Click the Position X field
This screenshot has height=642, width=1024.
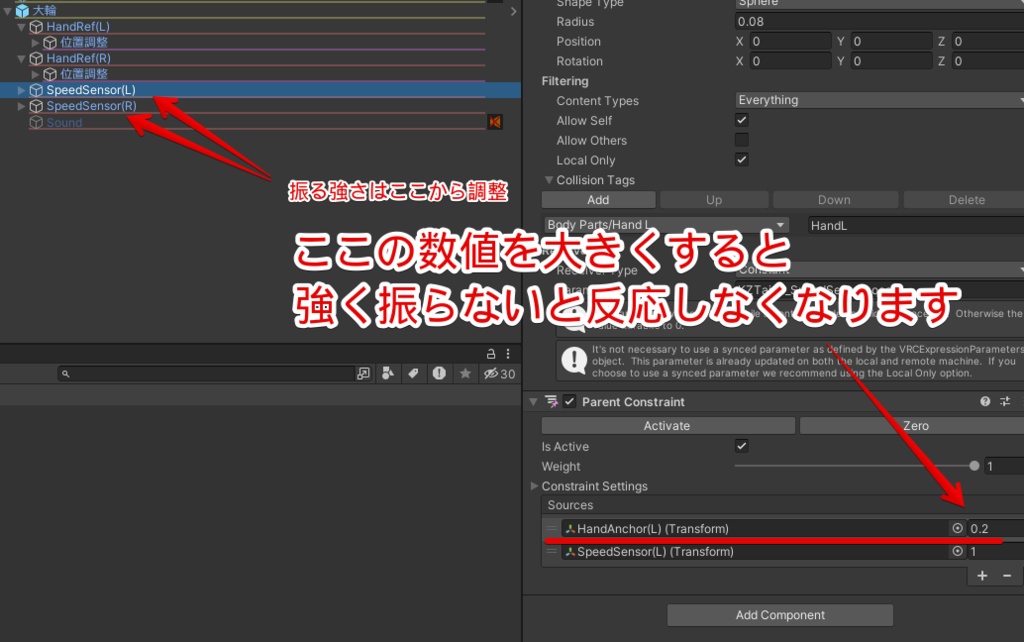[x=790, y=41]
